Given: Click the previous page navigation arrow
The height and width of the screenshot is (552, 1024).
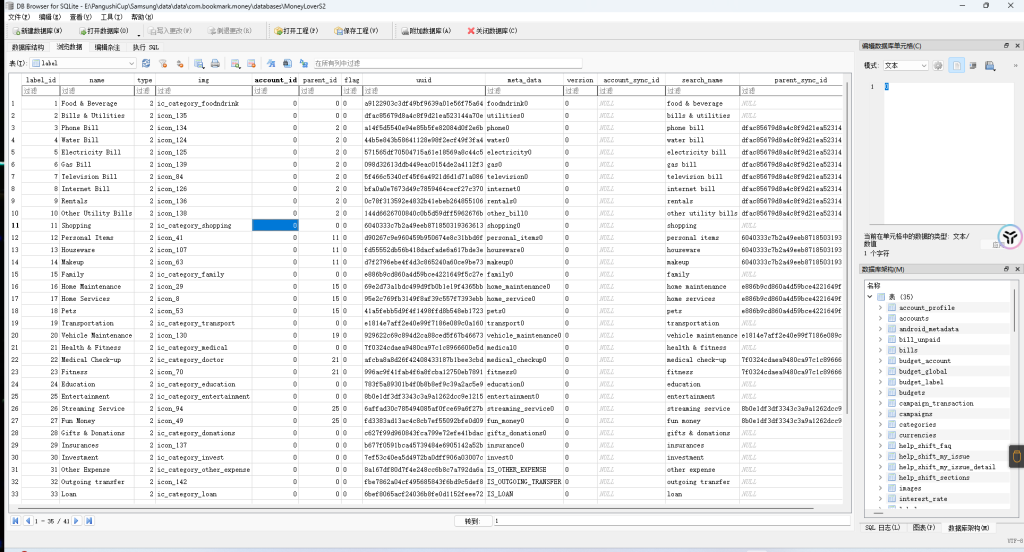Looking at the screenshot, I should tap(27, 521).
